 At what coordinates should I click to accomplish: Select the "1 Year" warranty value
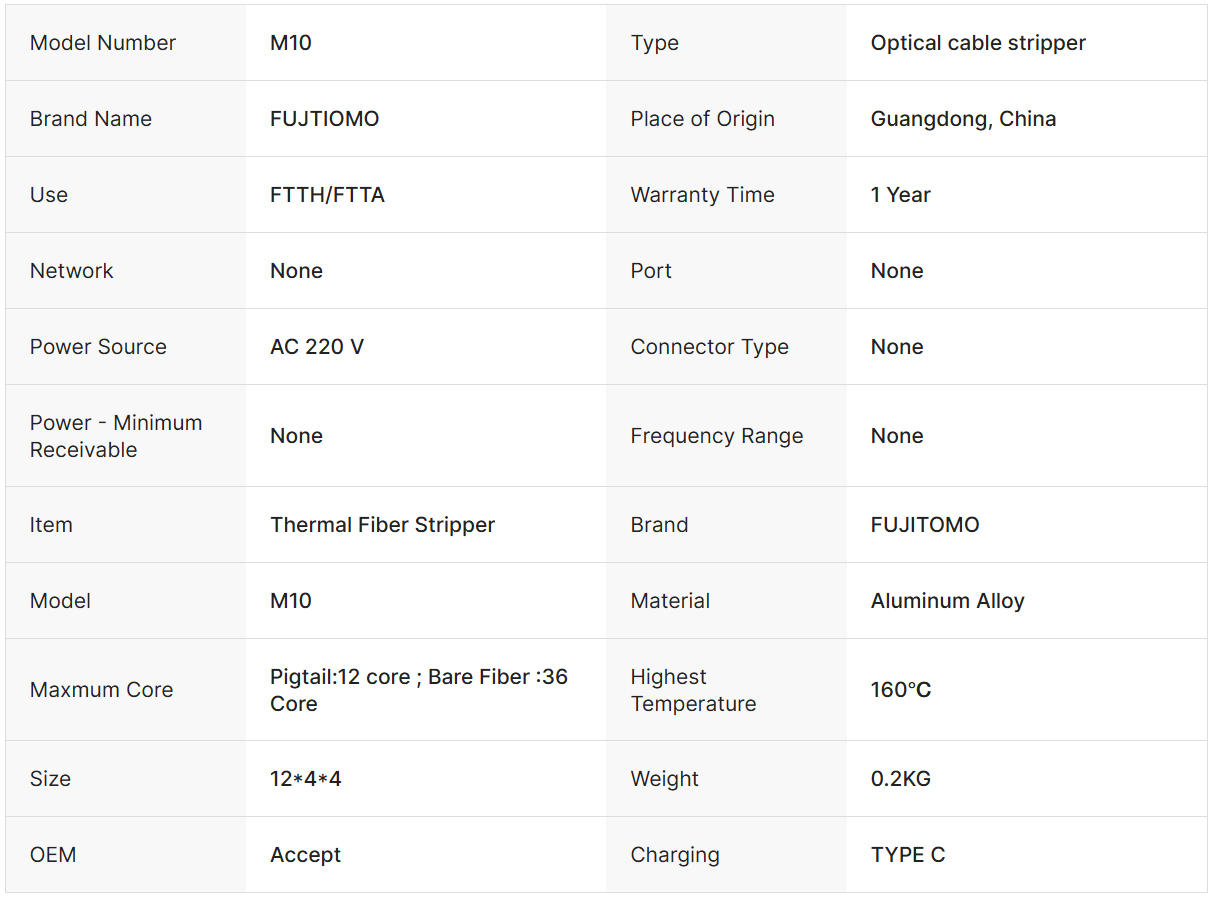pos(900,195)
